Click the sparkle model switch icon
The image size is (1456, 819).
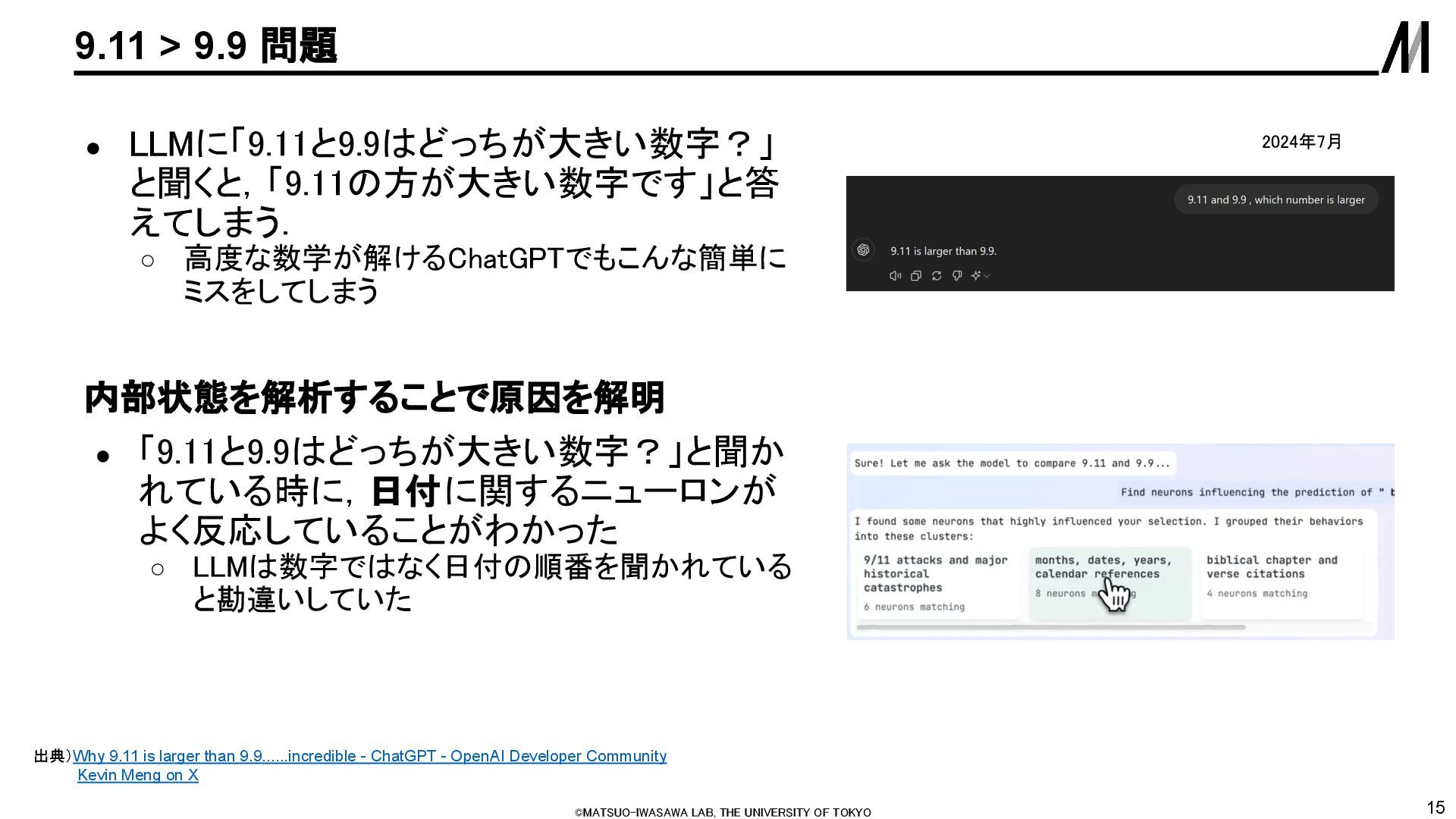976,276
